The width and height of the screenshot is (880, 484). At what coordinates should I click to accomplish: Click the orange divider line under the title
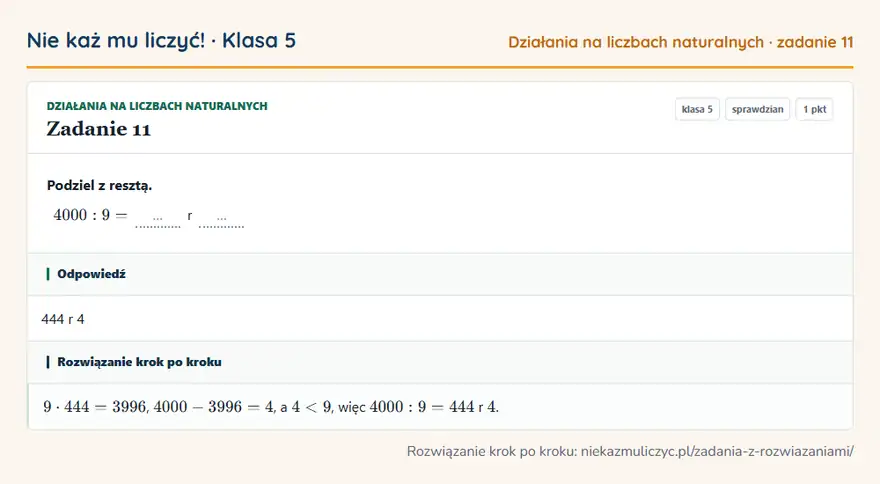440,67
